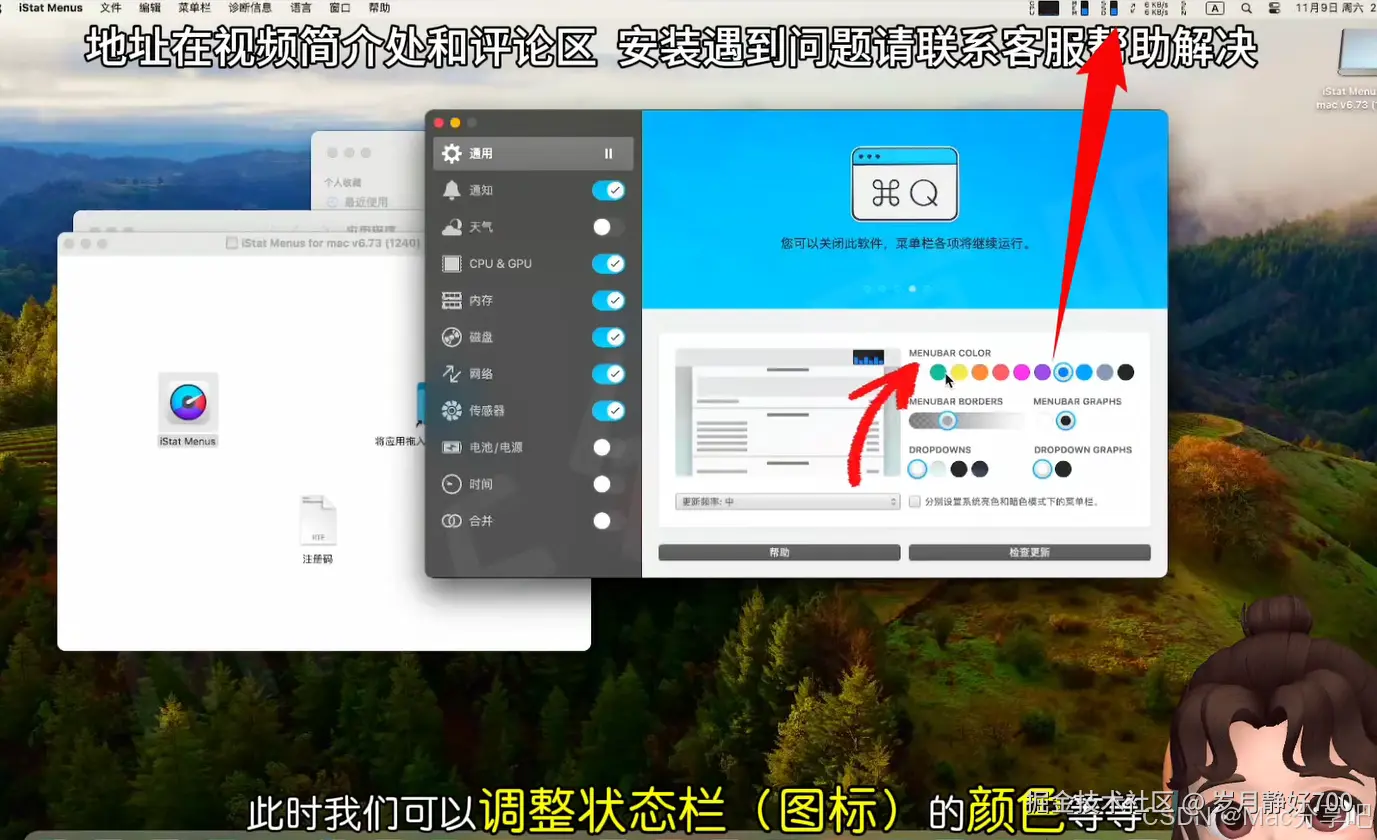Screen dimensions: 1377x840
Task: Select the 磁盘 (Disk) section icon
Action: coord(452,337)
